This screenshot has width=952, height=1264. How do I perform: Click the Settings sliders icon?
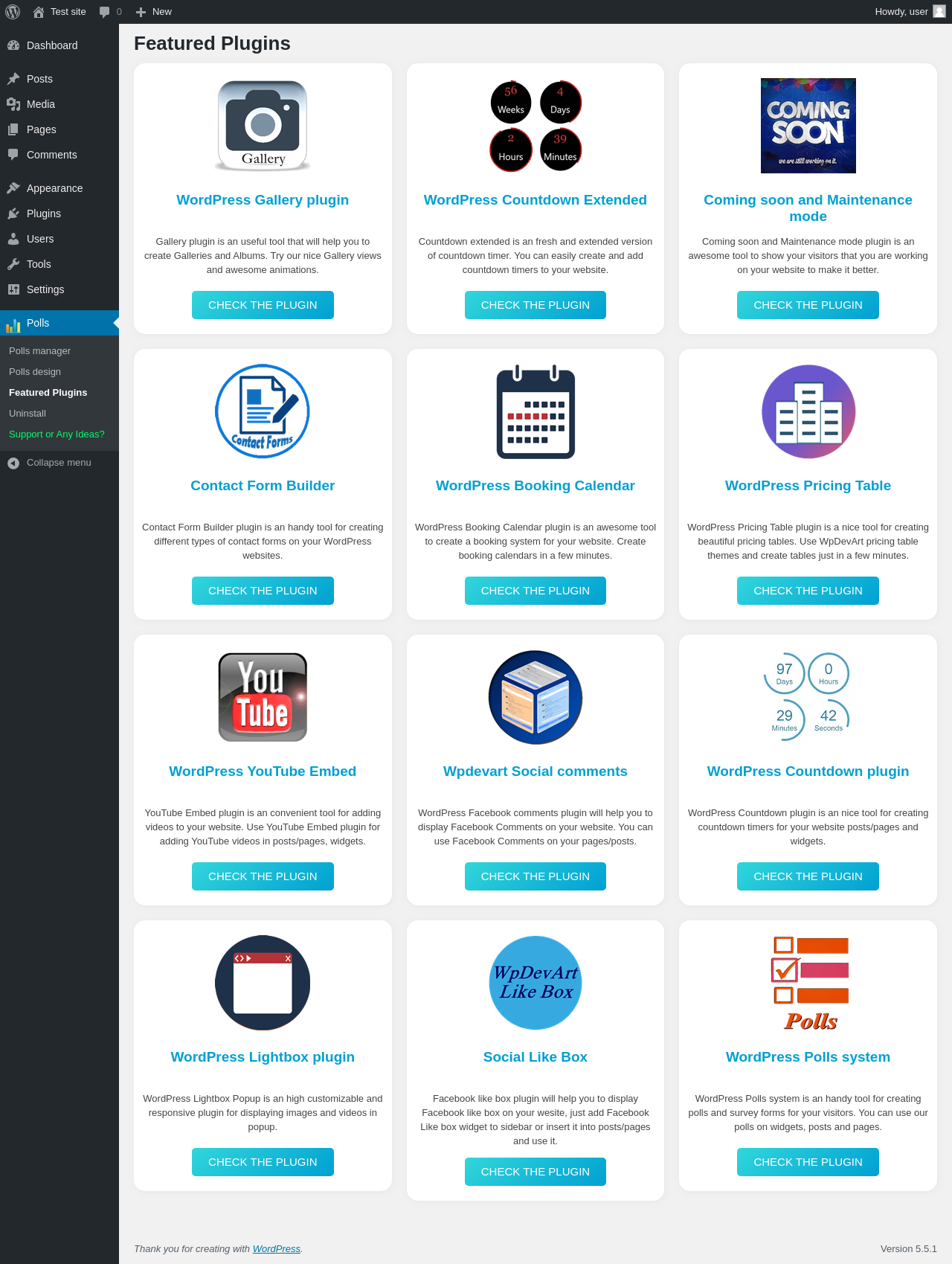[13, 289]
